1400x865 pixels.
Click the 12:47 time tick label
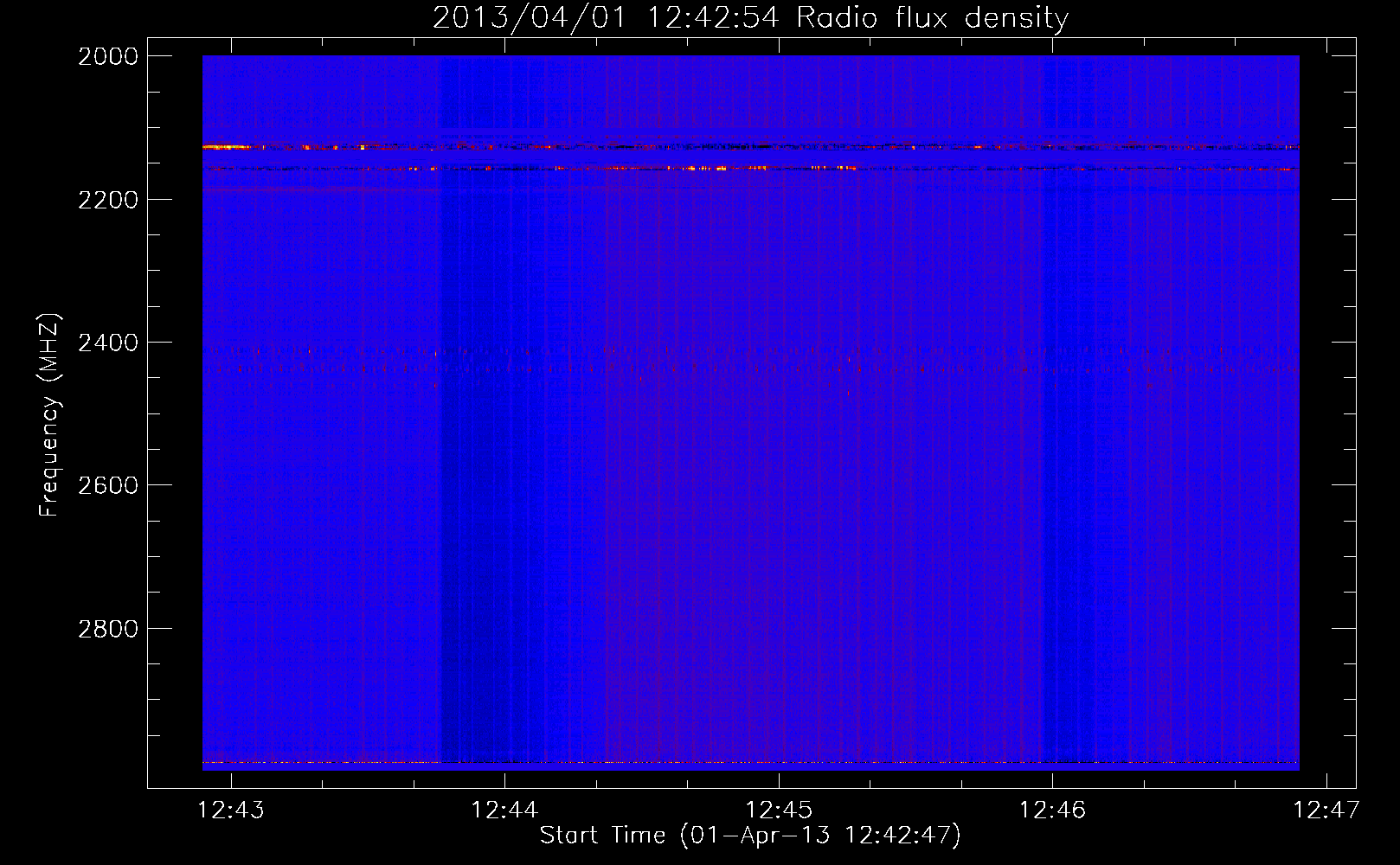1326,810
